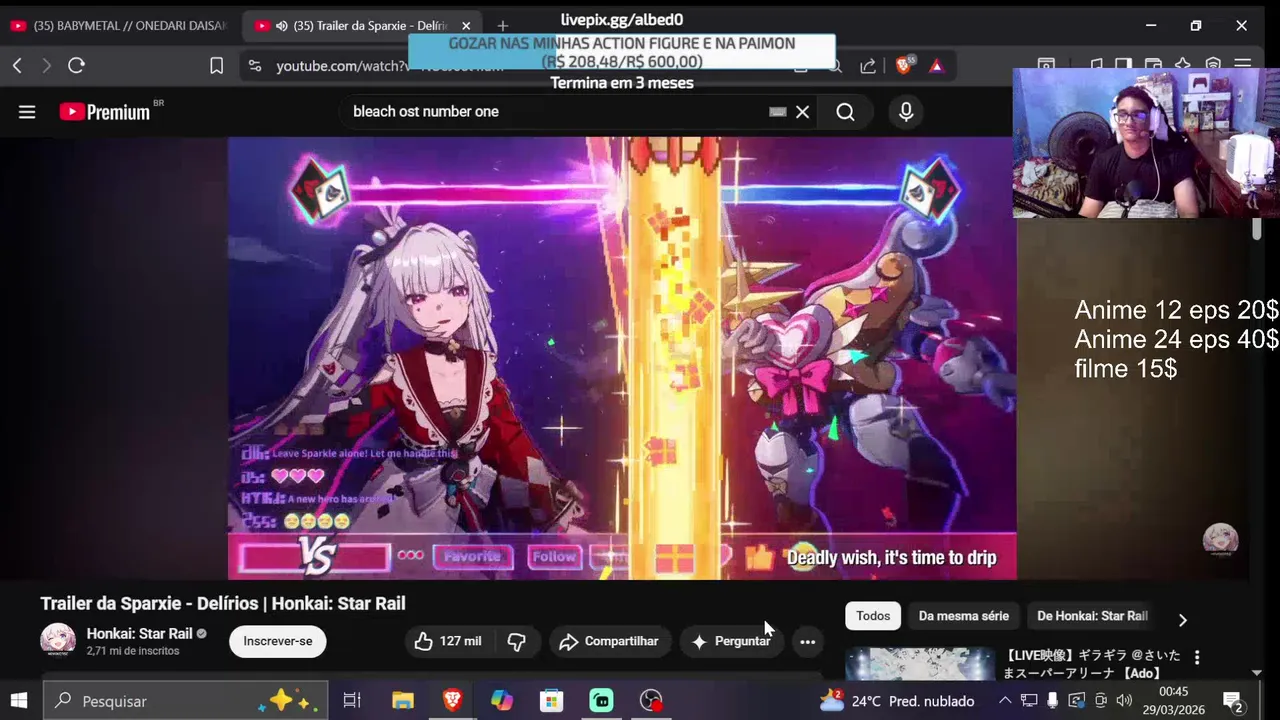Open Brave Shields lion icon

904,66
